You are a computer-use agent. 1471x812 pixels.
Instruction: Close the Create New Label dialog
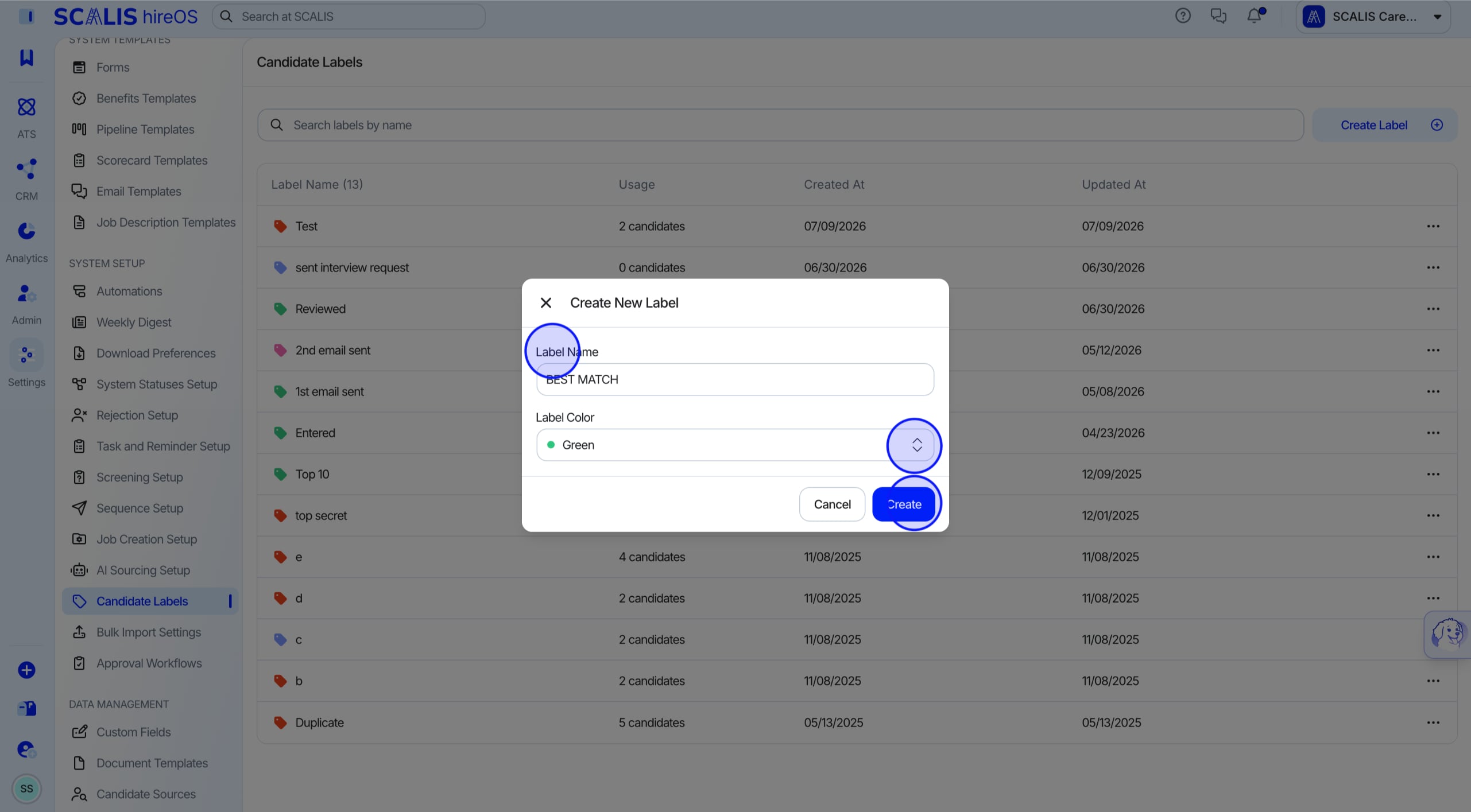pyautogui.click(x=545, y=302)
